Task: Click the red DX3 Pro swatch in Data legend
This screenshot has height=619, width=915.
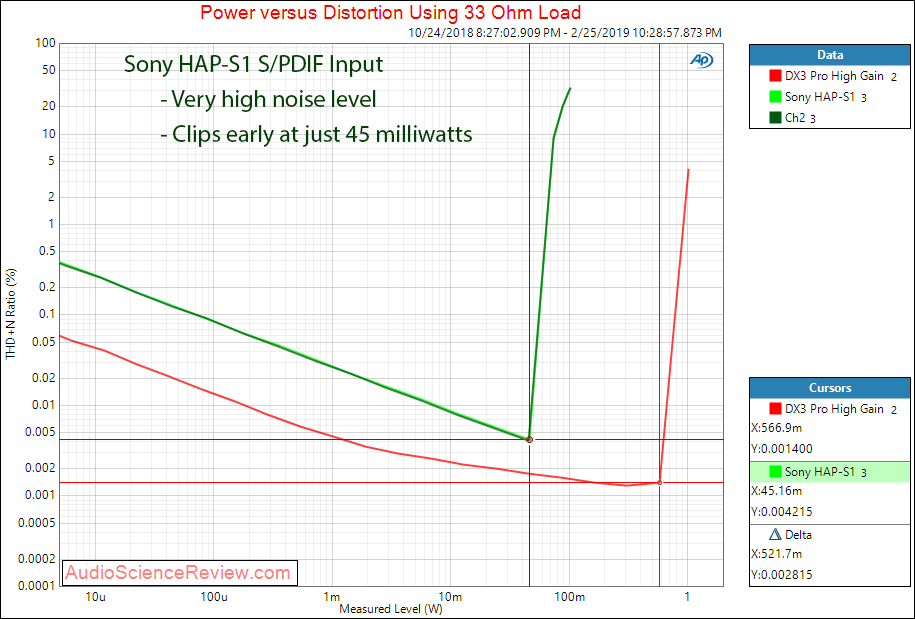Action: click(775, 76)
